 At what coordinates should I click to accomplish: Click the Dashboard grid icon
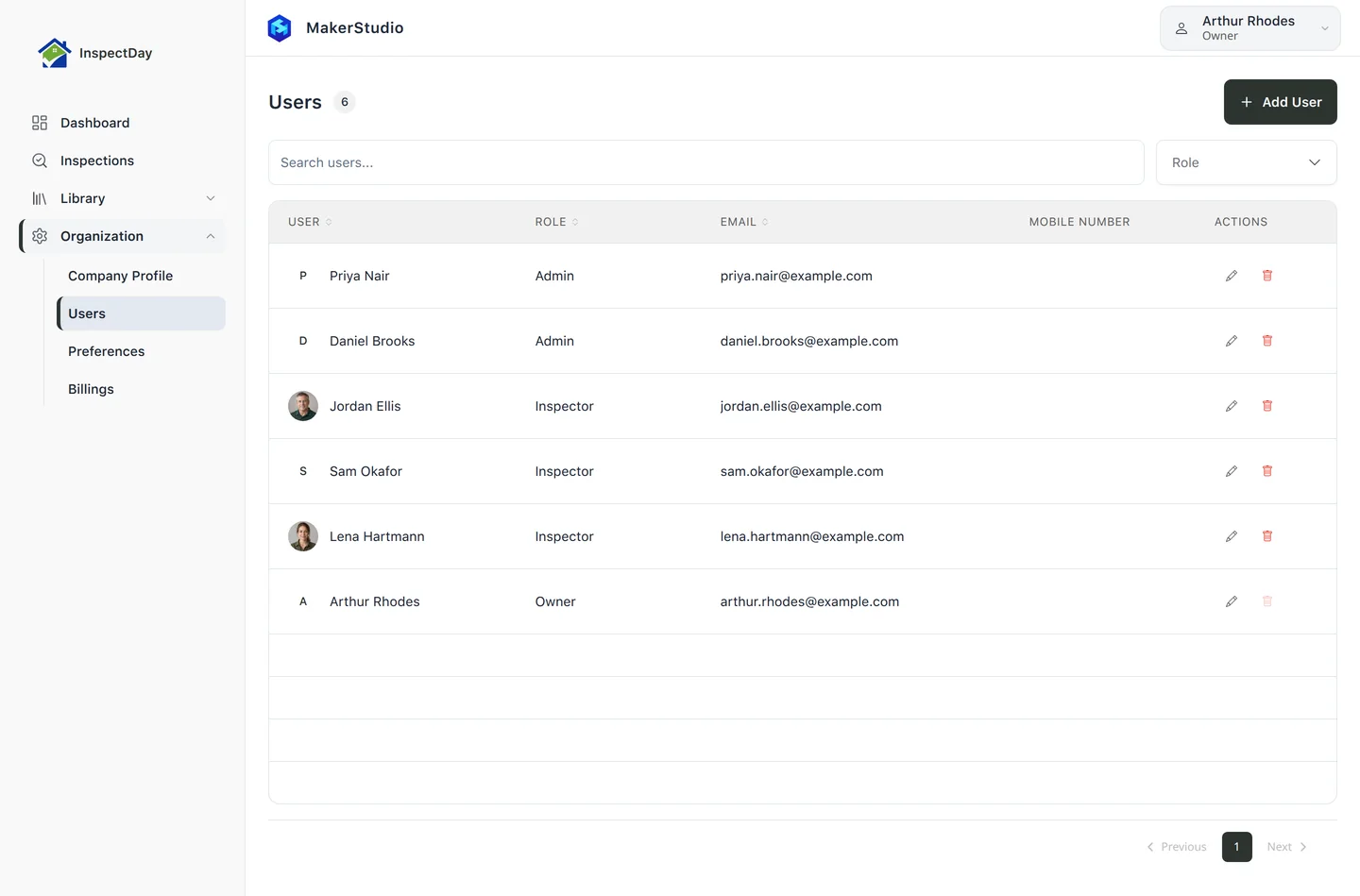pyautogui.click(x=40, y=123)
